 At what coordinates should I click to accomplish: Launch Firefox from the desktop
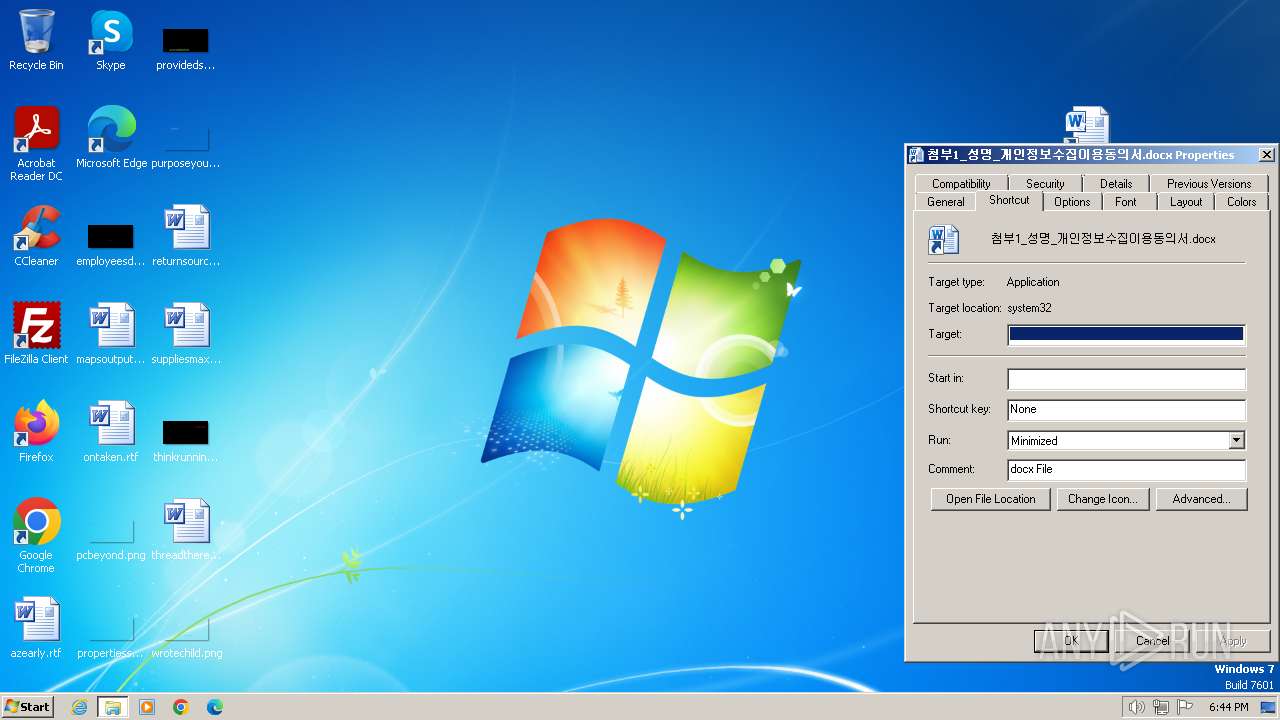pyautogui.click(x=36, y=432)
